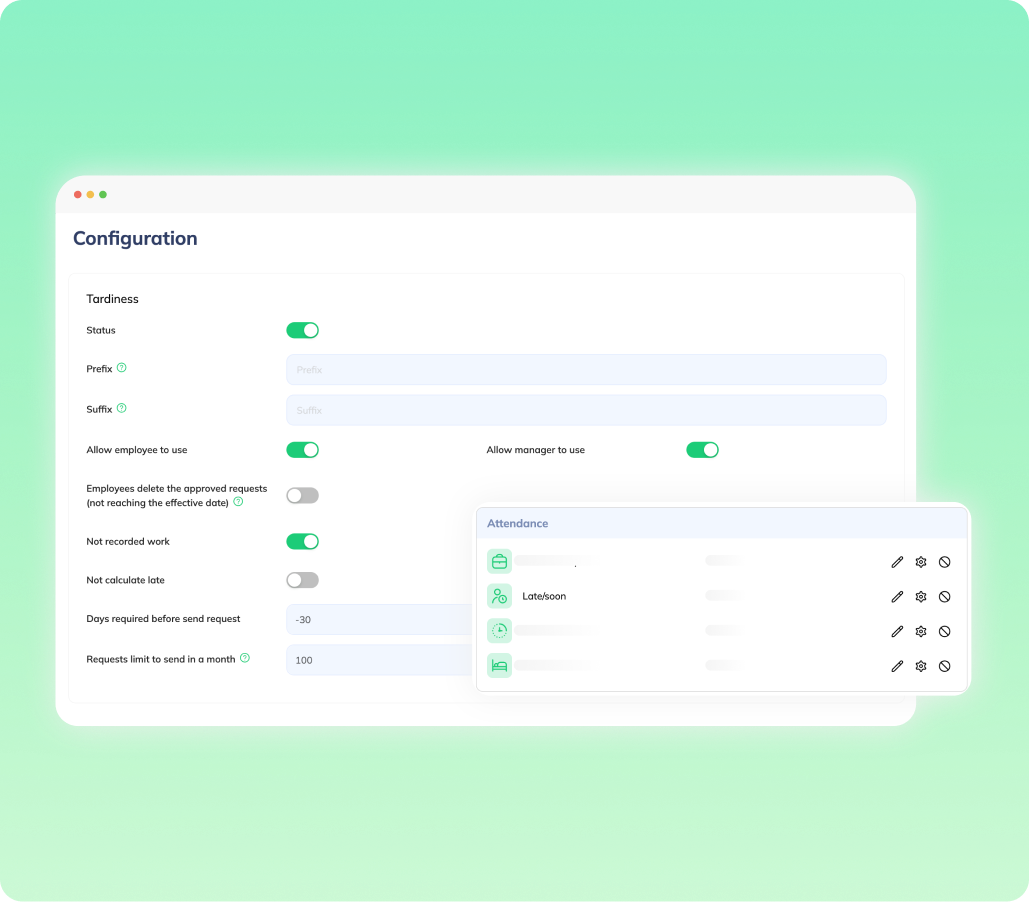
Task: Click the Late/soon person-clock icon
Action: 499,596
